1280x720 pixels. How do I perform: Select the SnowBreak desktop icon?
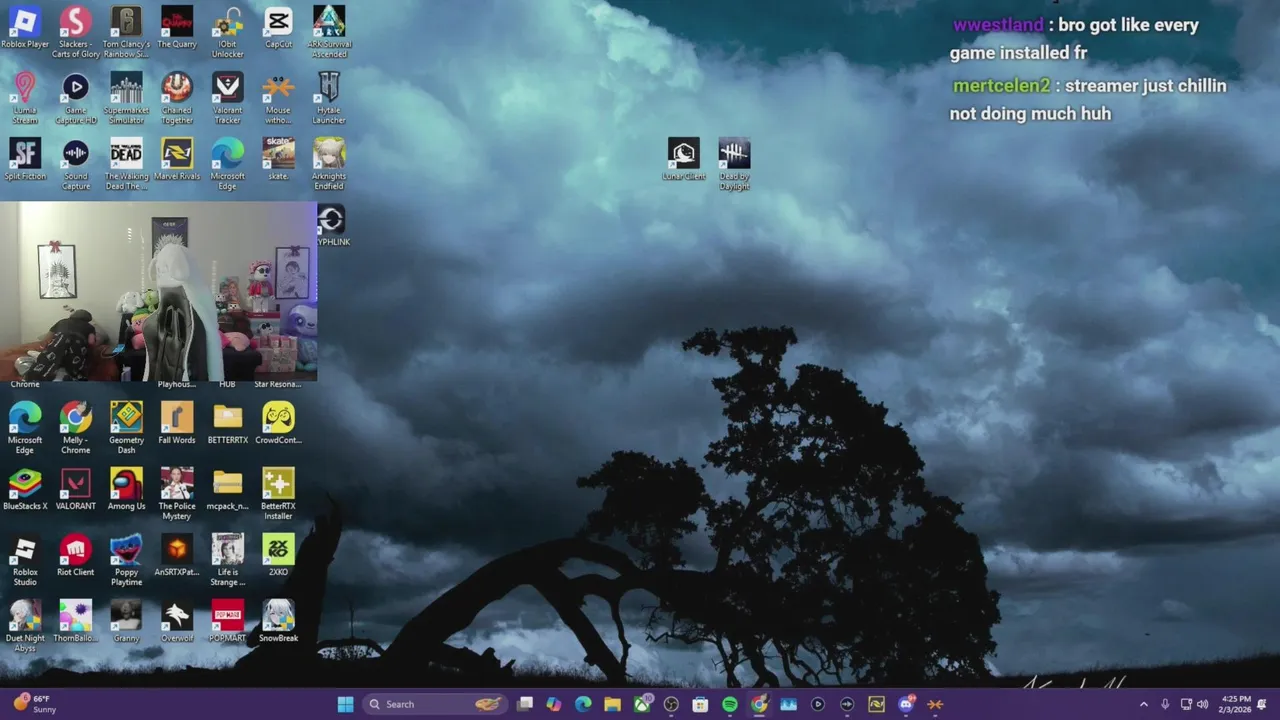point(278,622)
